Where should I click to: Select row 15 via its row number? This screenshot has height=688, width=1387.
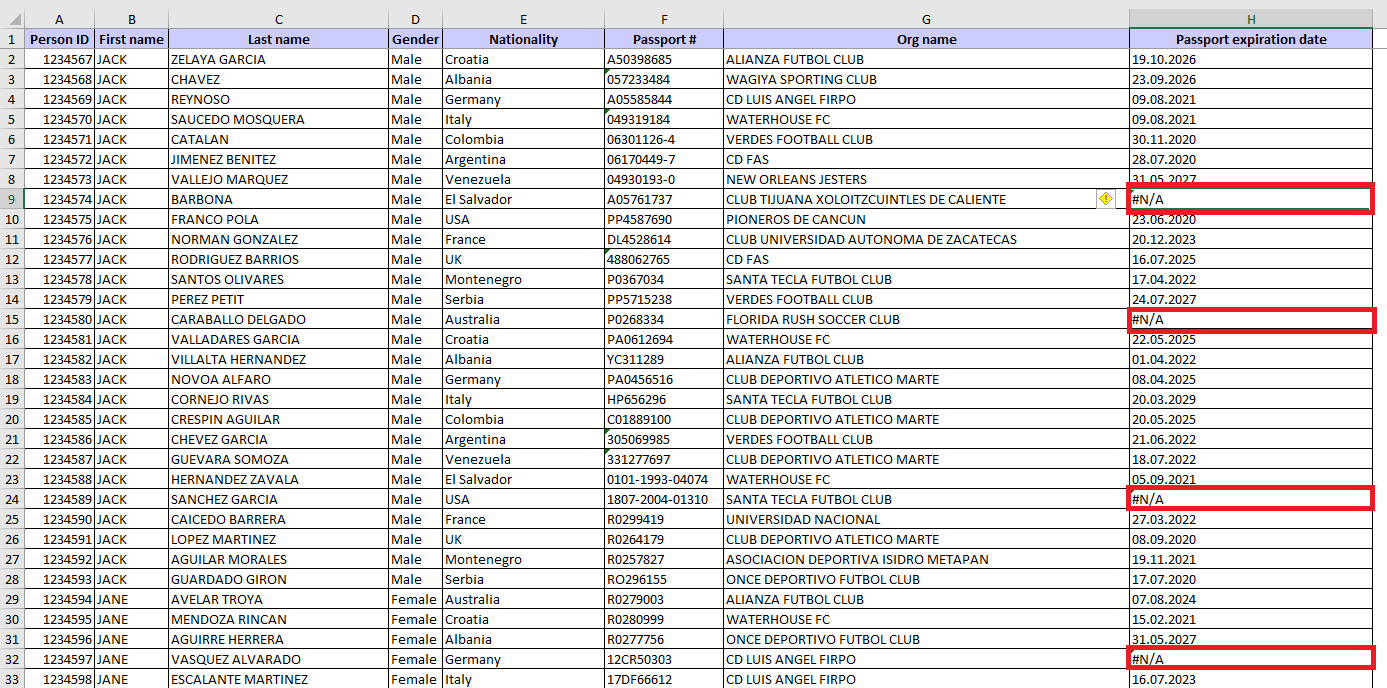point(11,319)
